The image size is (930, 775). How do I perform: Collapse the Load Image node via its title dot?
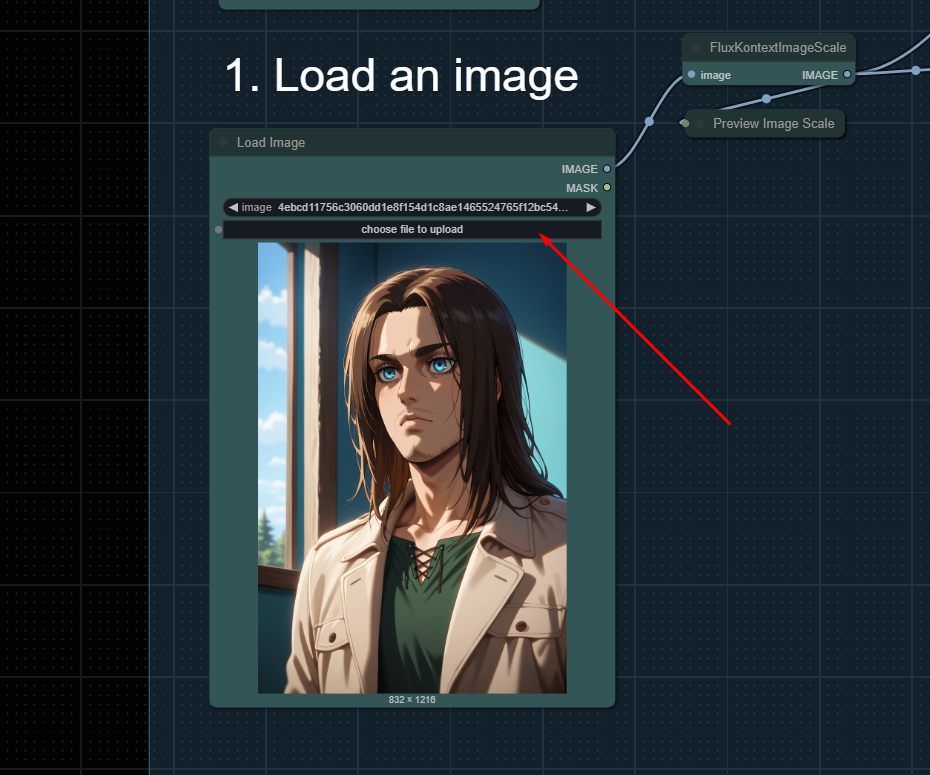(x=223, y=142)
